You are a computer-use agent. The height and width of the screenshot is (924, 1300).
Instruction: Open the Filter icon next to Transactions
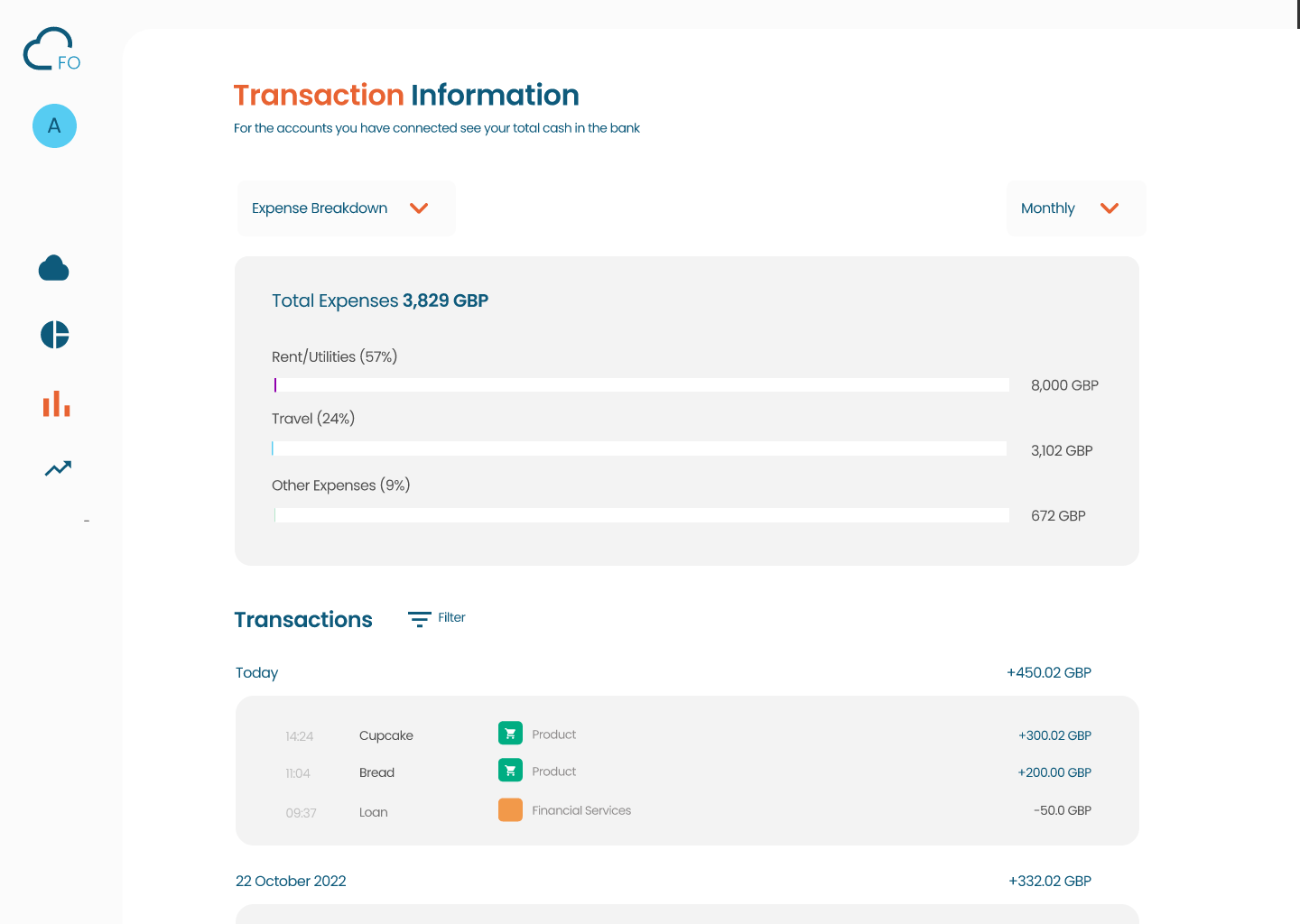[x=421, y=618]
